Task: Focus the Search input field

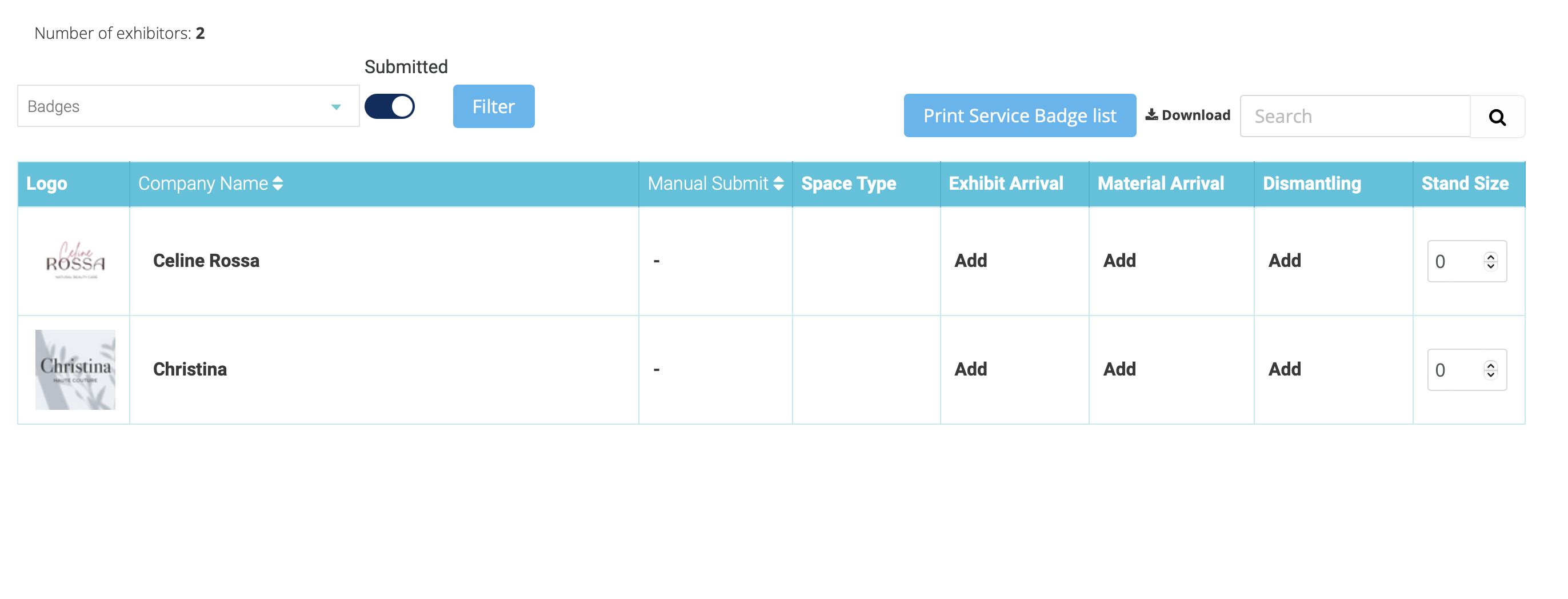Action: [x=1354, y=116]
